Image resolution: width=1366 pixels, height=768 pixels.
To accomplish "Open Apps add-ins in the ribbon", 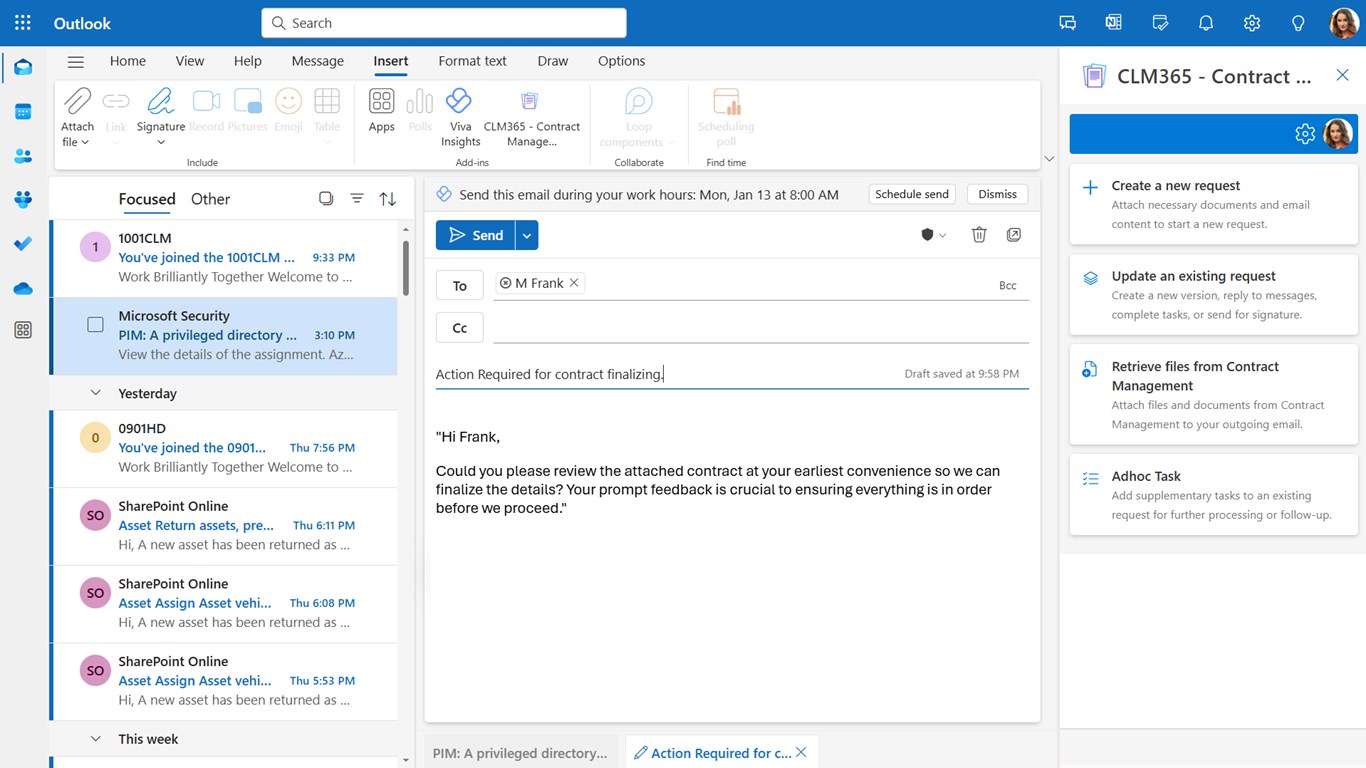I will click(381, 110).
